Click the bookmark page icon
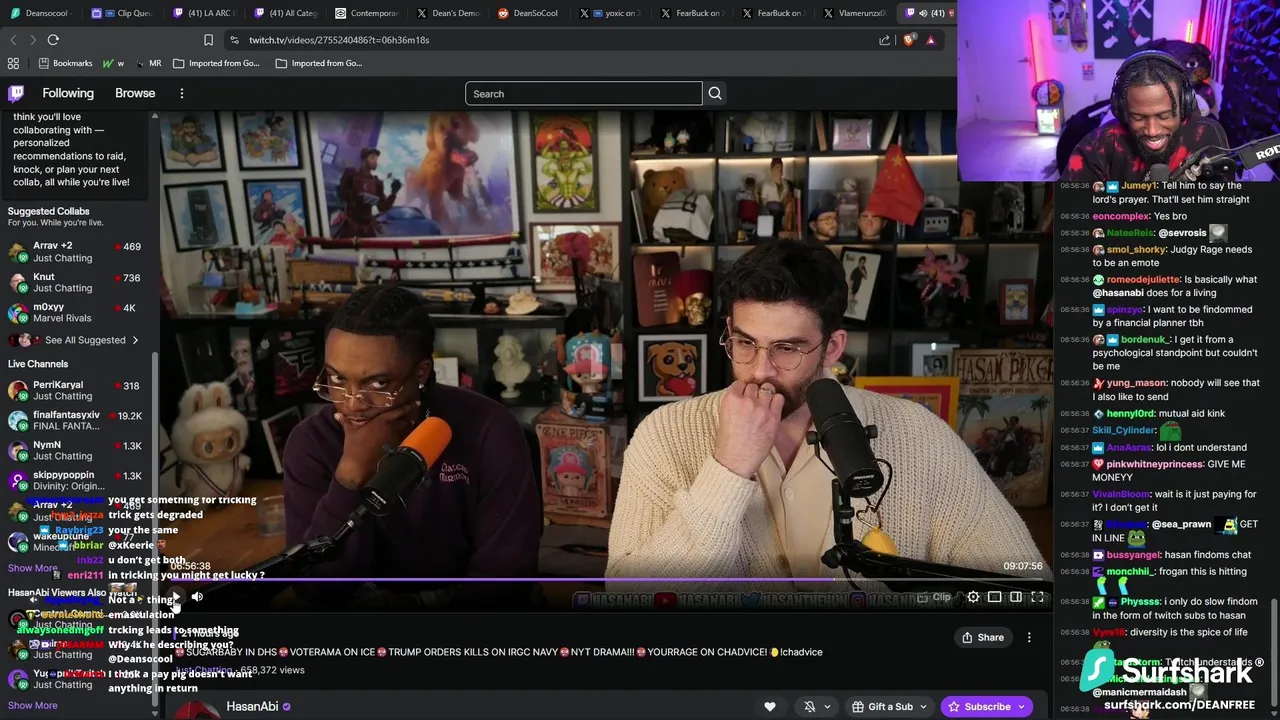 (208, 40)
